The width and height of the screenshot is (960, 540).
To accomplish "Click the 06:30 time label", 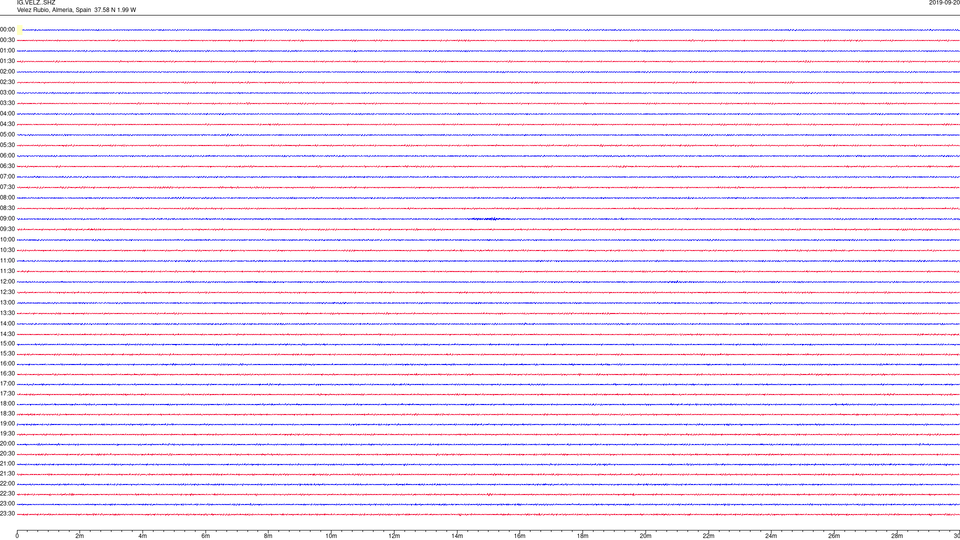I will (7, 166).
